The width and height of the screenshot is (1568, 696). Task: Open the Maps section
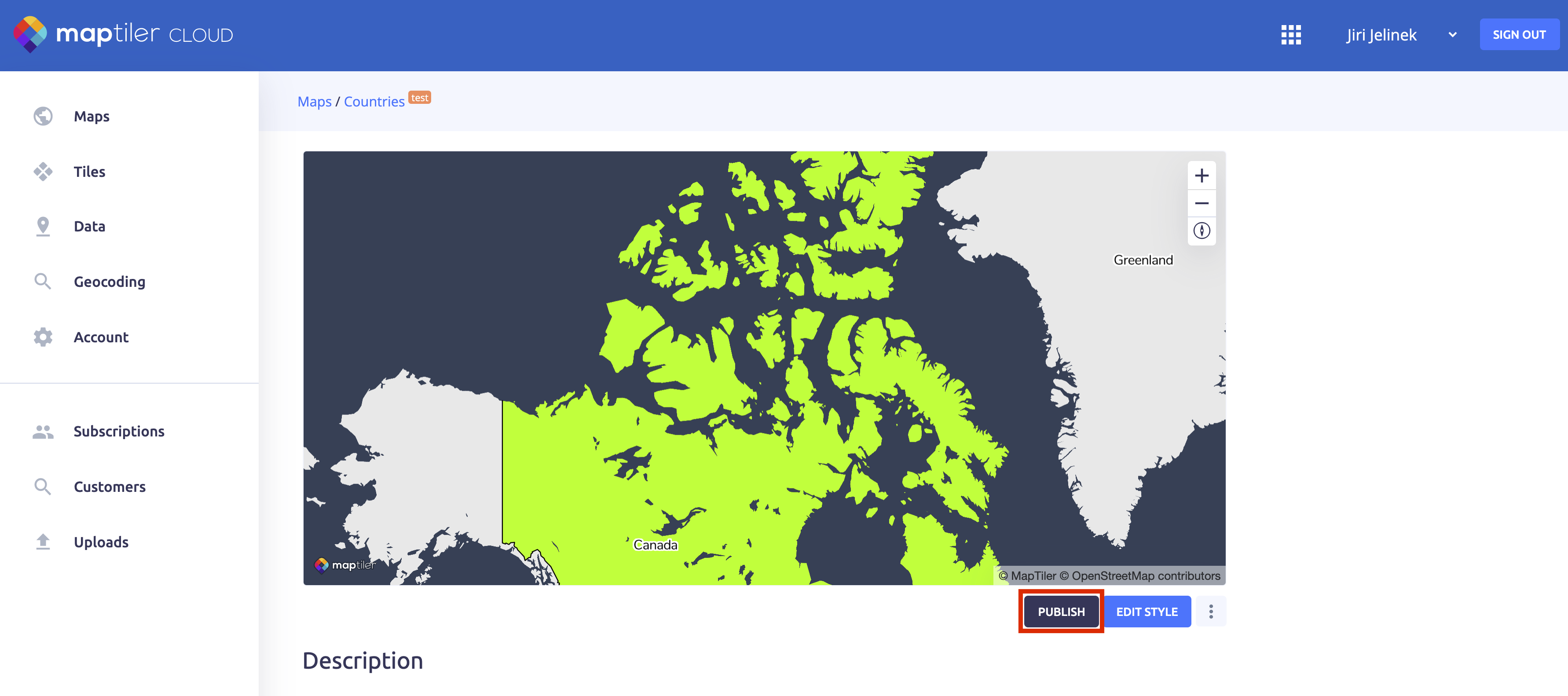pos(91,116)
